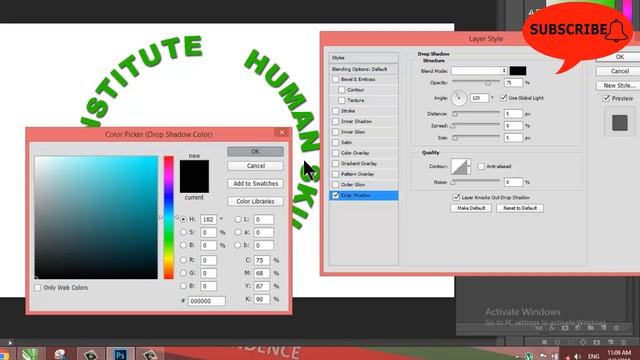The image size is (640, 360).
Task: Click the vertical hue spectrum slider
Action: (169, 217)
